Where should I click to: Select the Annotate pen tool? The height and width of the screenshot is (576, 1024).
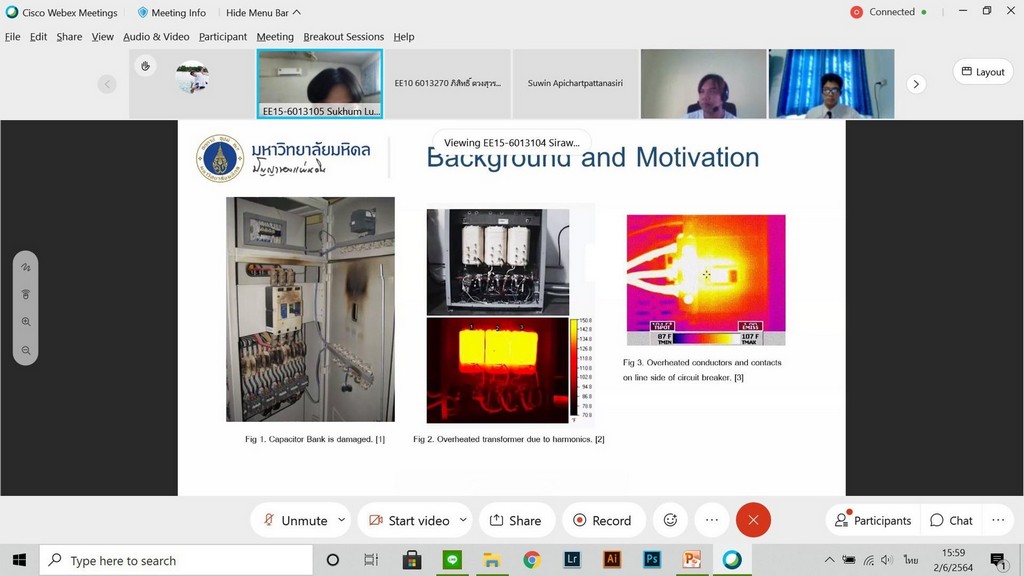pyautogui.click(x=26, y=268)
